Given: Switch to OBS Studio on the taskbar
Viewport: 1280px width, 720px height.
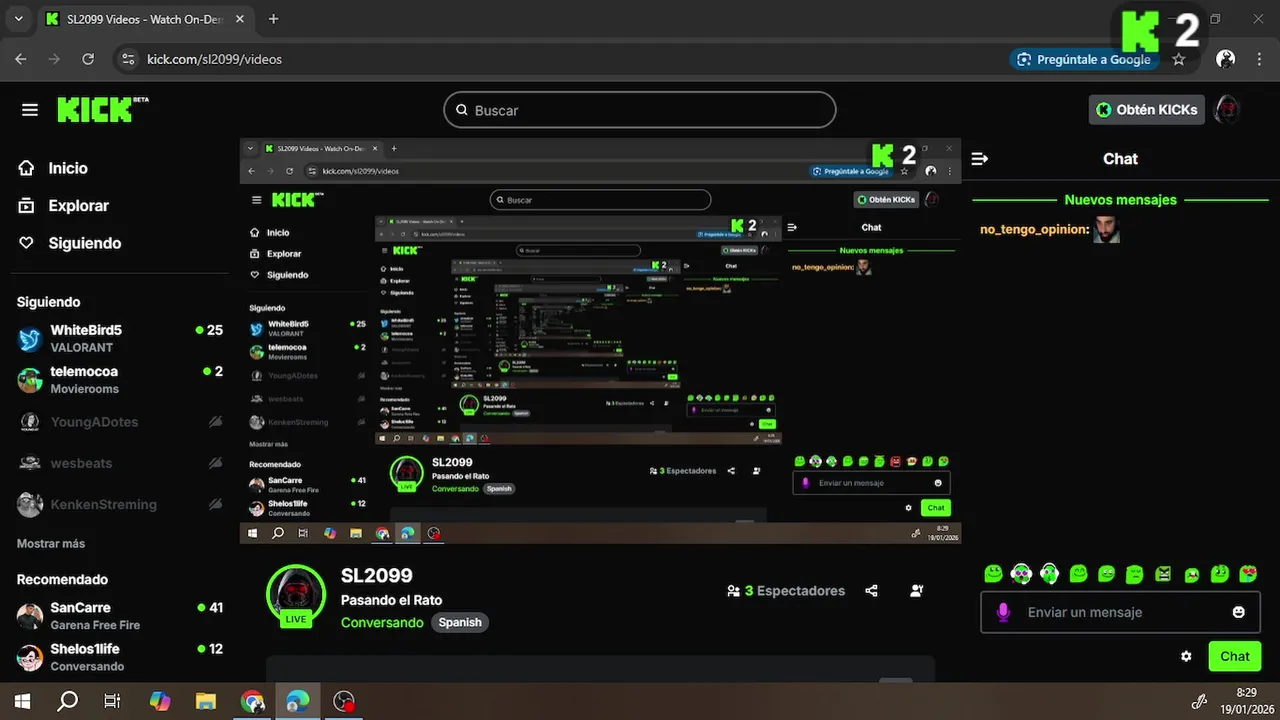Looking at the screenshot, I should 344,701.
